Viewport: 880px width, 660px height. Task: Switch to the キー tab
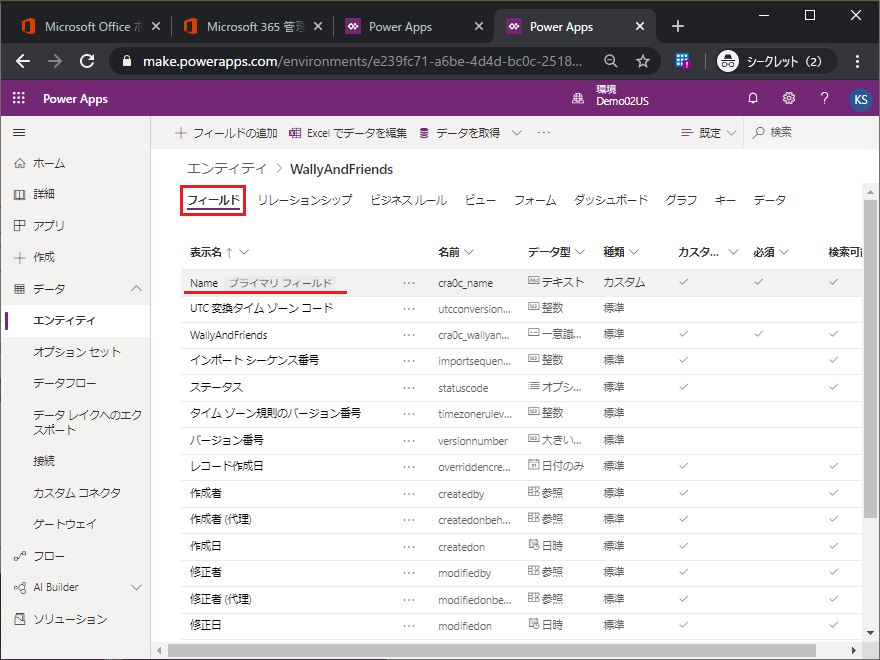pyautogui.click(x=725, y=200)
